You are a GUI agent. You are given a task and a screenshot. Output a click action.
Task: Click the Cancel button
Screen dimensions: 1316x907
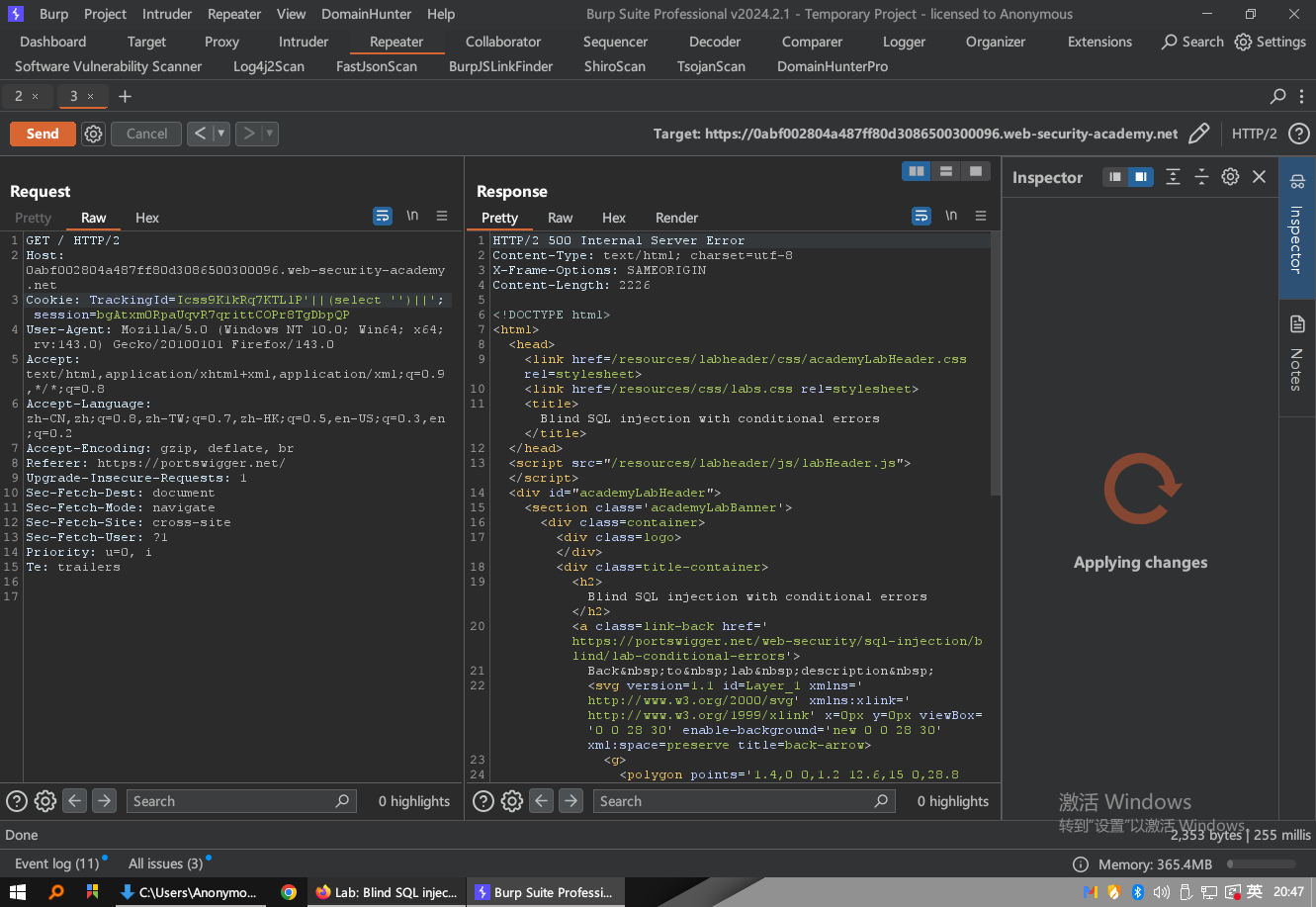(x=146, y=134)
